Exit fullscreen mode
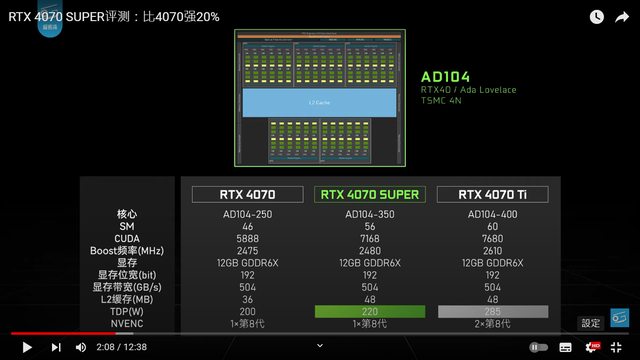This screenshot has height=360, width=640. [x=616, y=347]
